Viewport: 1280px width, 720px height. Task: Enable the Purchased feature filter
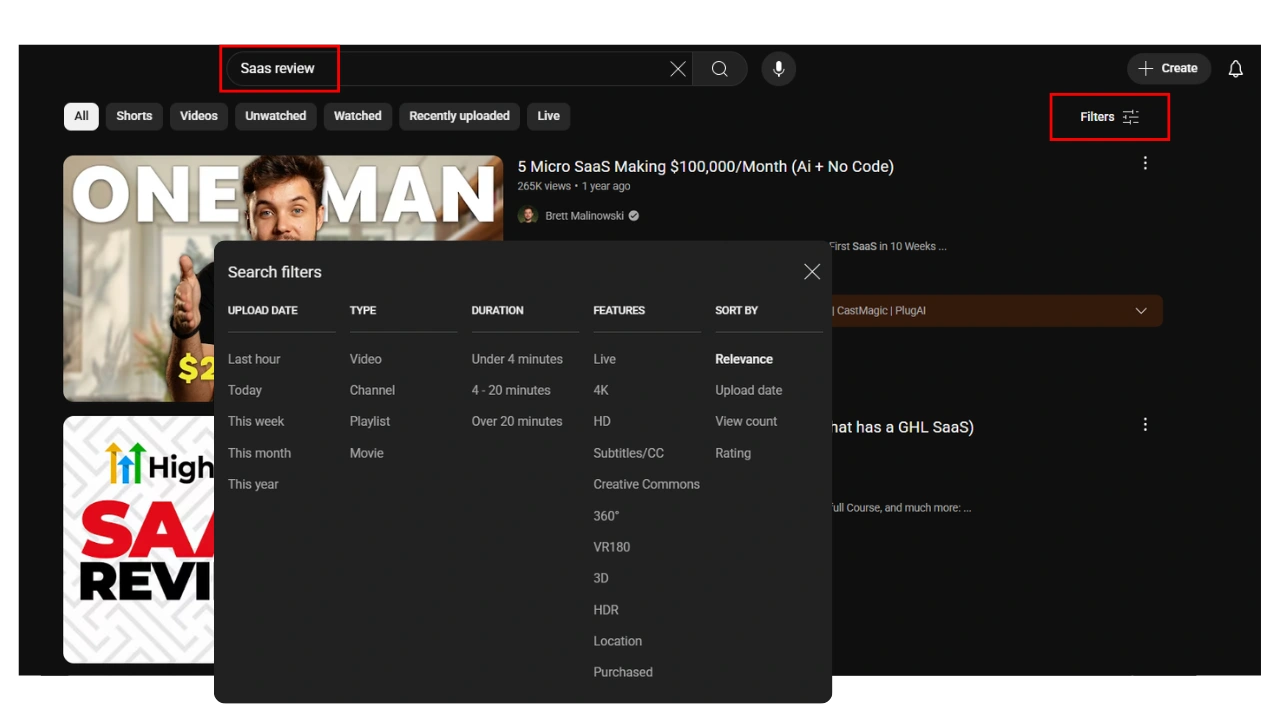click(623, 672)
